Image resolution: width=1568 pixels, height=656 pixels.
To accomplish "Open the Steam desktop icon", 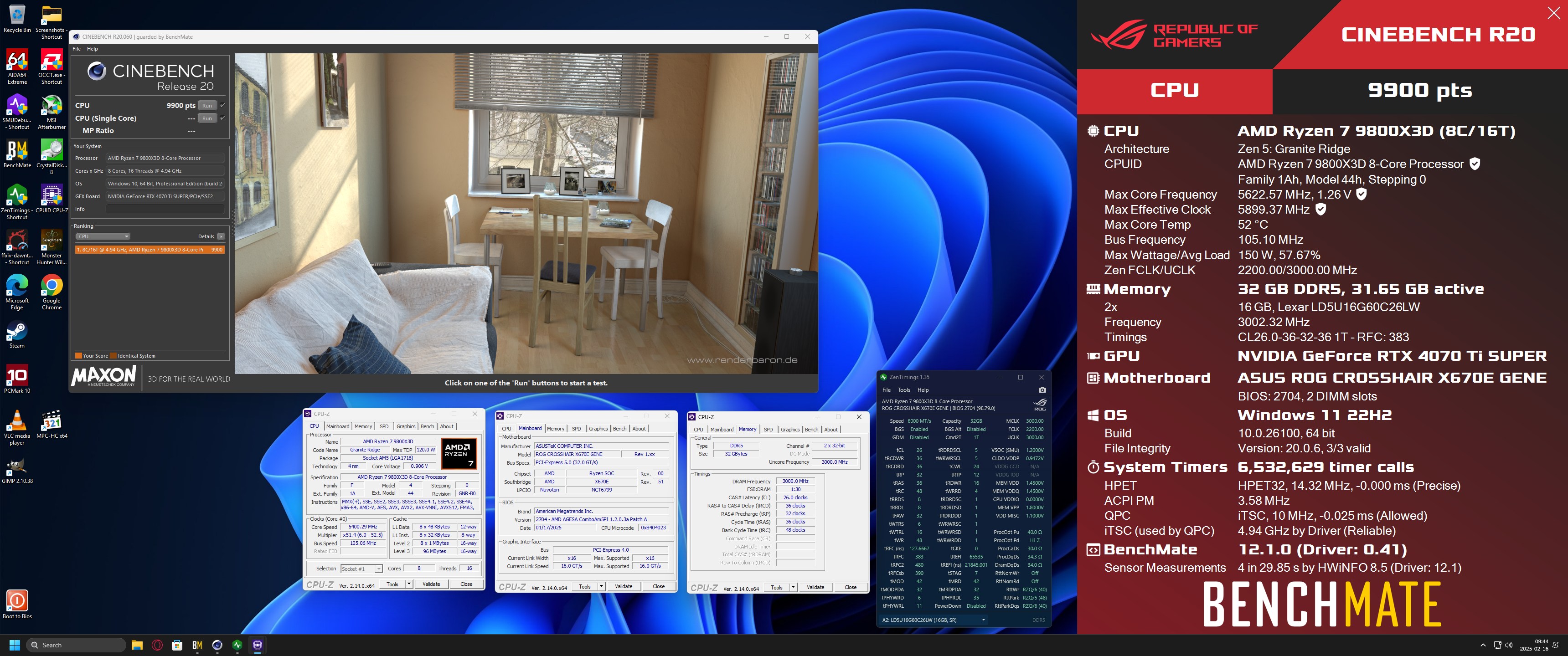I will [x=17, y=334].
